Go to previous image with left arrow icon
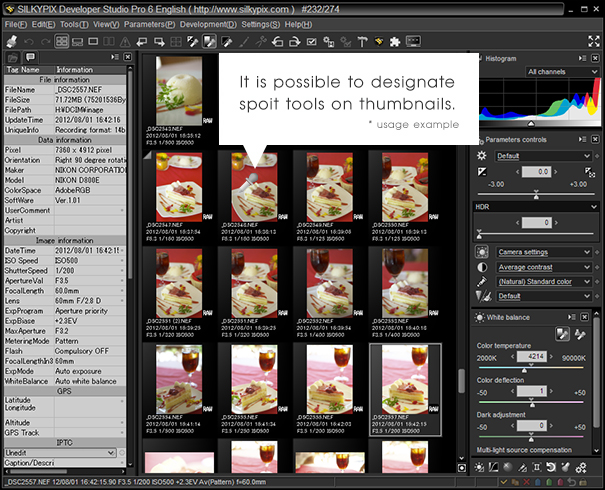 point(142,41)
